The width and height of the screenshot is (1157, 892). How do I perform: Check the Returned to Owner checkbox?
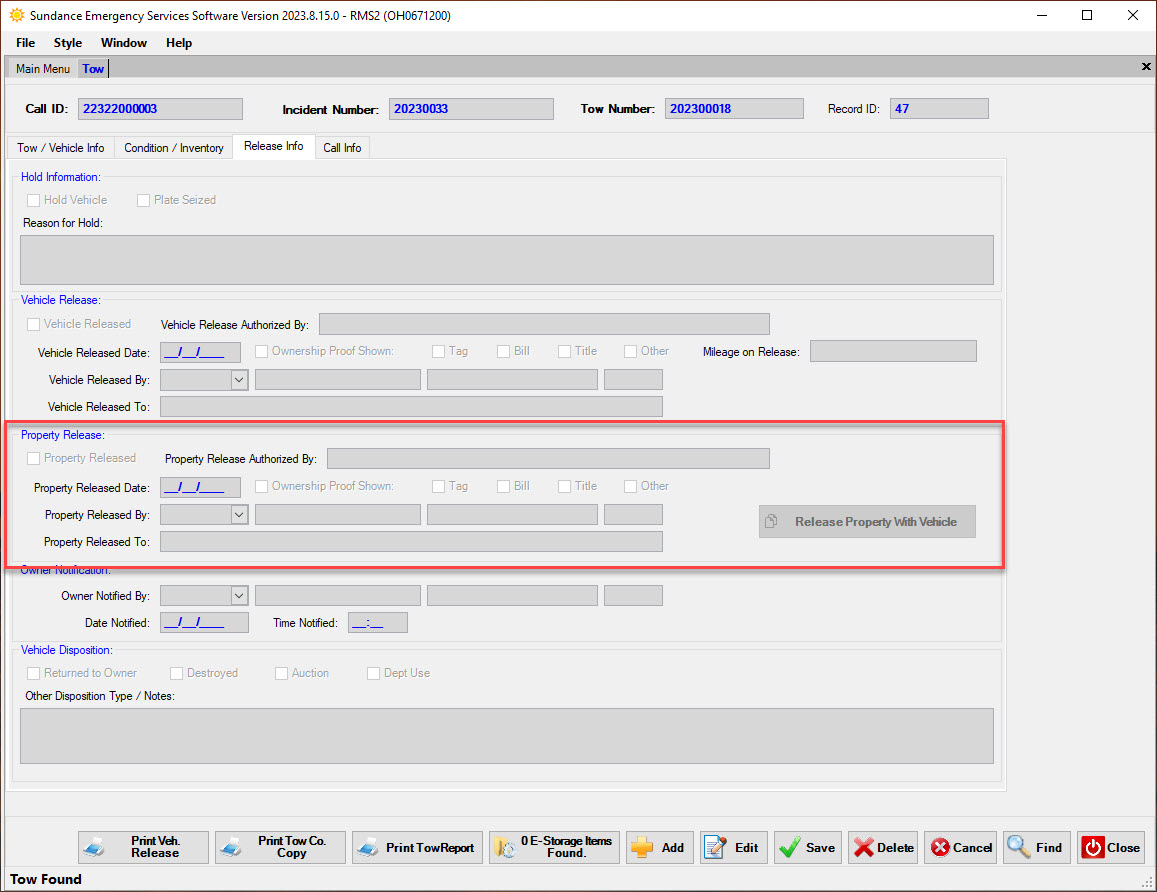tap(33, 673)
